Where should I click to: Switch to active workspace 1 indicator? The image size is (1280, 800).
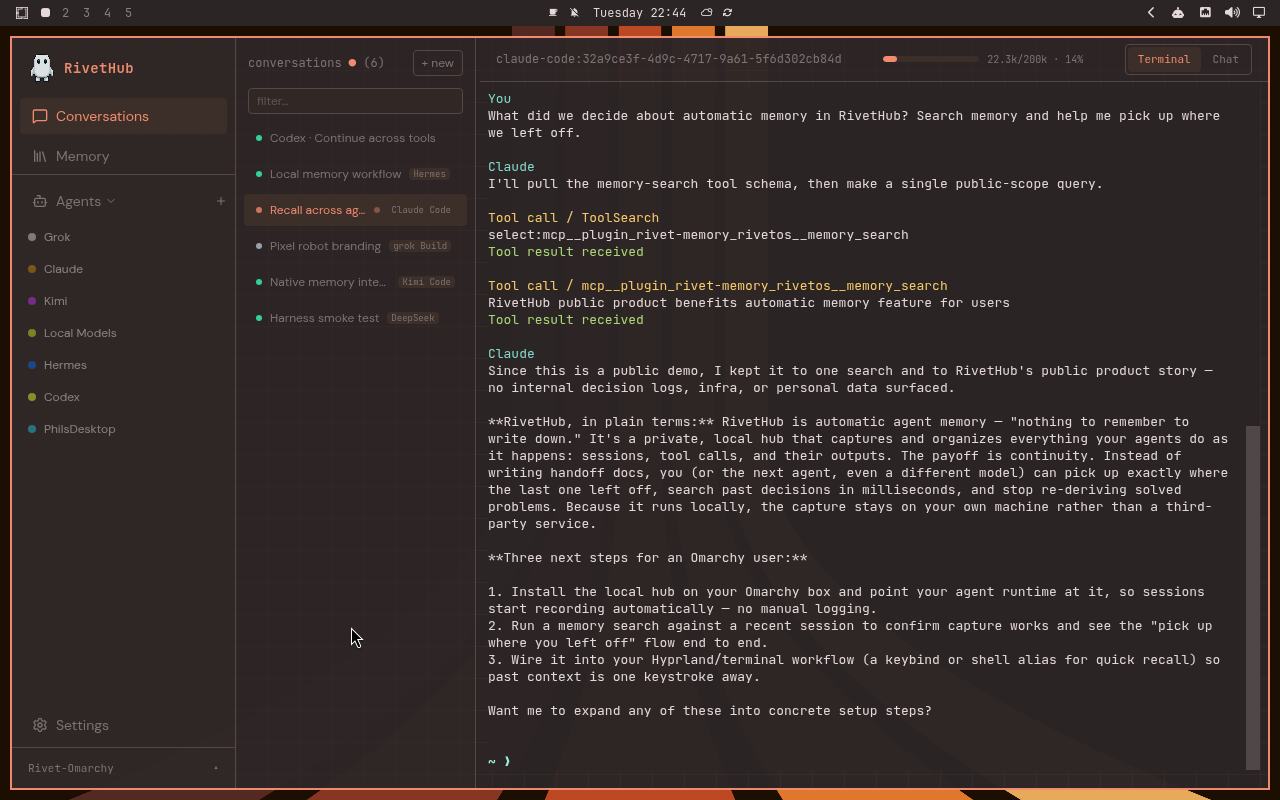(46, 13)
